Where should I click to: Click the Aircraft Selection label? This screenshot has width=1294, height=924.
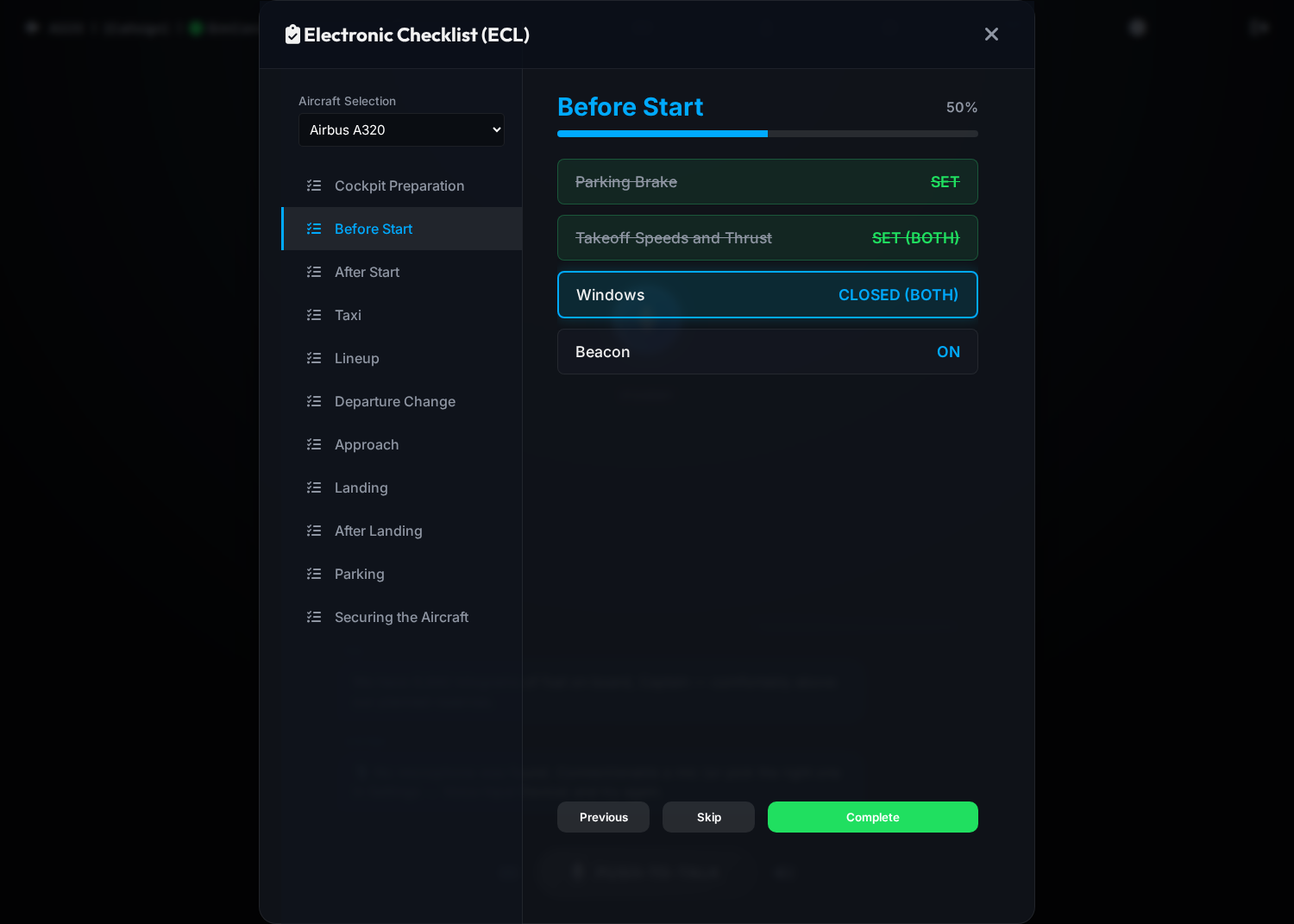point(347,101)
